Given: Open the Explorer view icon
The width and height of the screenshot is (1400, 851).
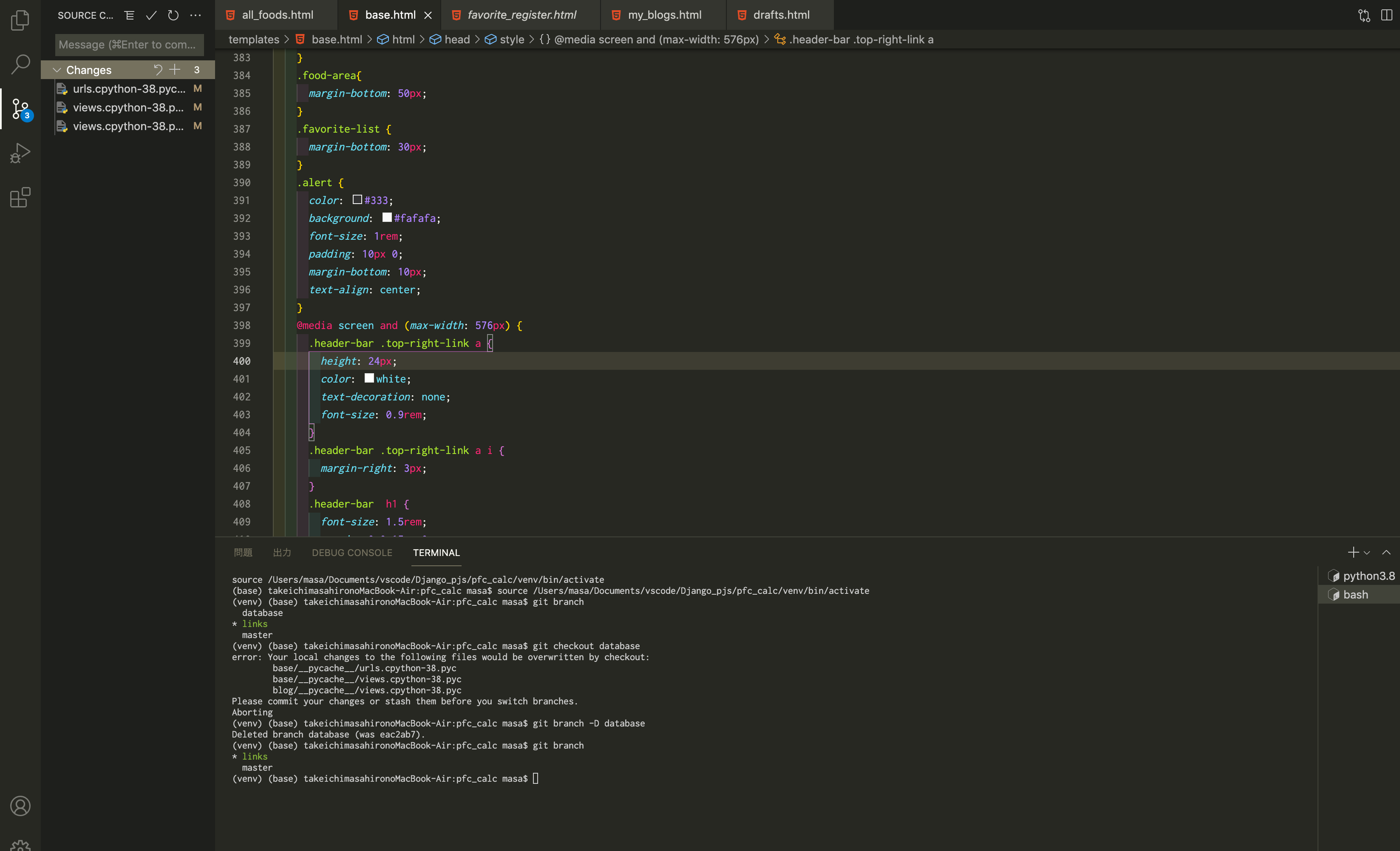Looking at the screenshot, I should (x=20, y=21).
